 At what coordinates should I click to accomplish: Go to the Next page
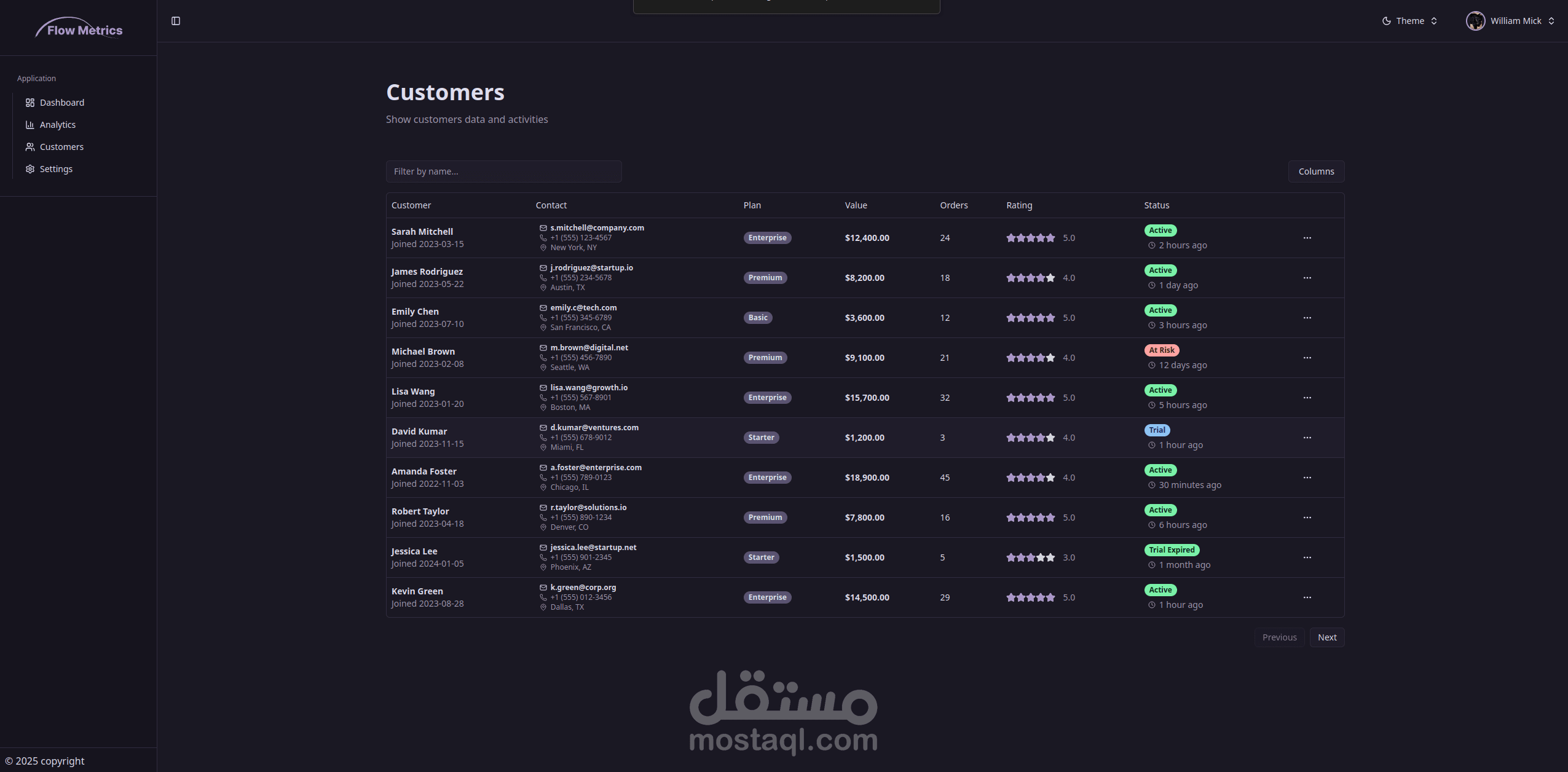pos(1326,637)
